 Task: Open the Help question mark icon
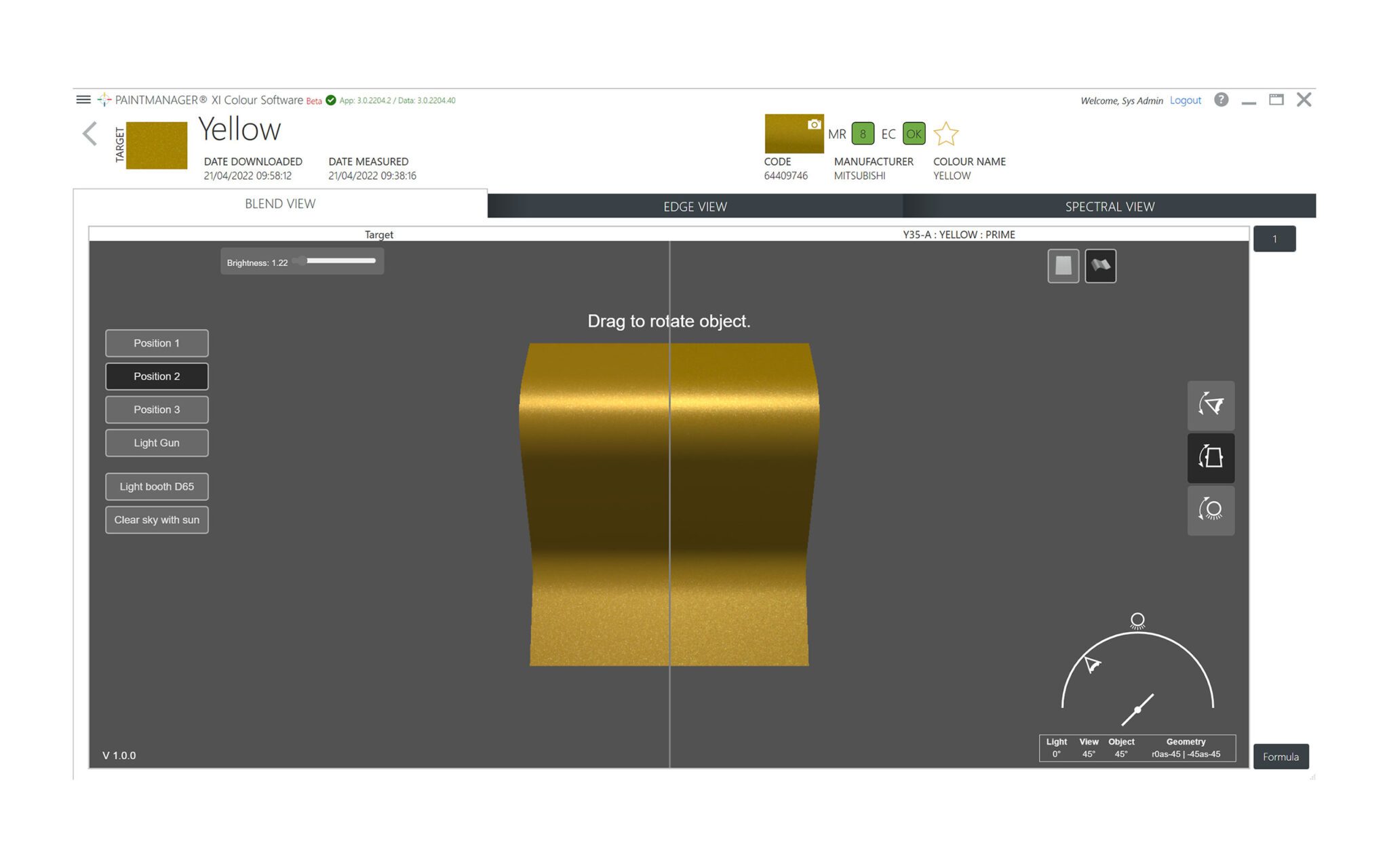[1221, 100]
